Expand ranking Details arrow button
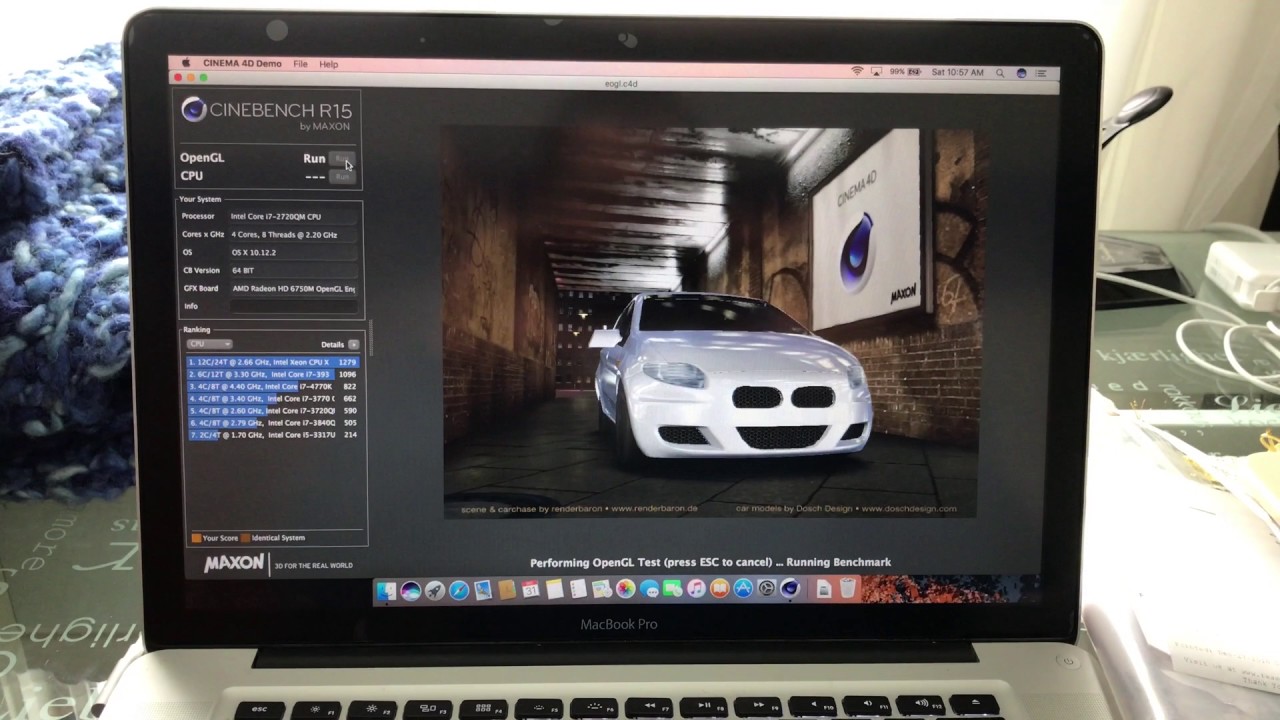Viewport: 1280px width, 720px height. 353,344
